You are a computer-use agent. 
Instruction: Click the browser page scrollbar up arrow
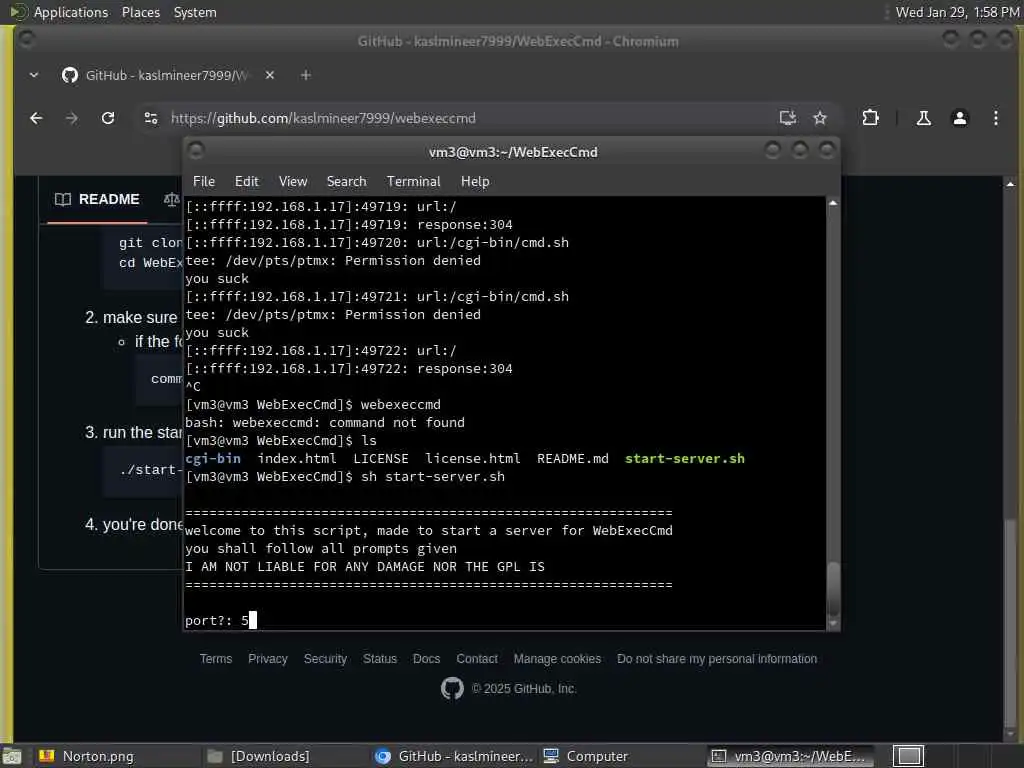(x=1010, y=184)
